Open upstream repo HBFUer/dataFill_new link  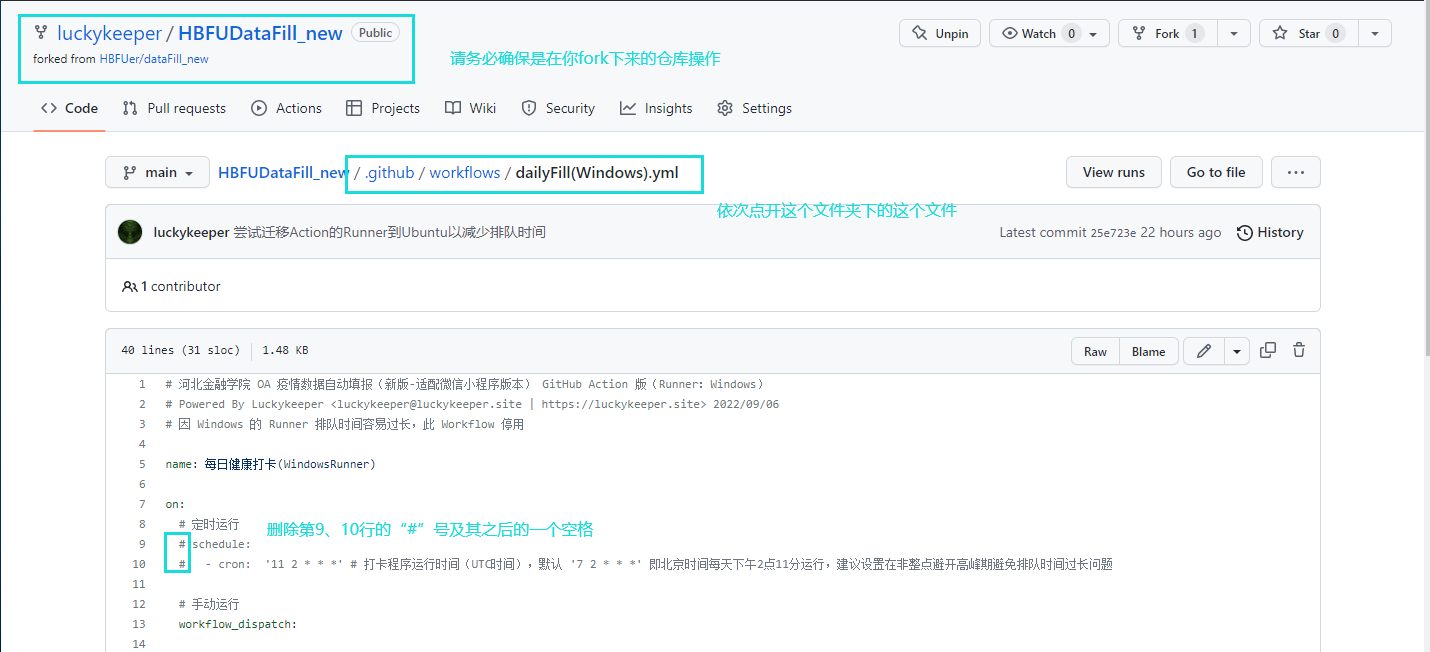(x=154, y=59)
